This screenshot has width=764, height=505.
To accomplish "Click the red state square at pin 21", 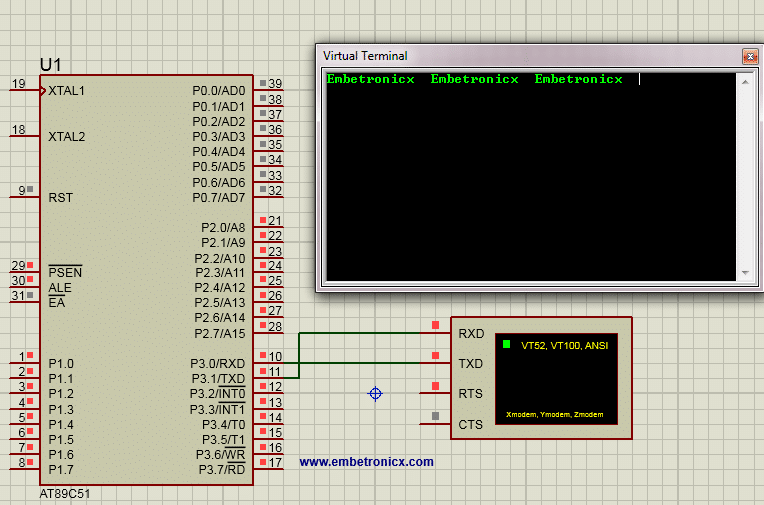I will (263, 220).
